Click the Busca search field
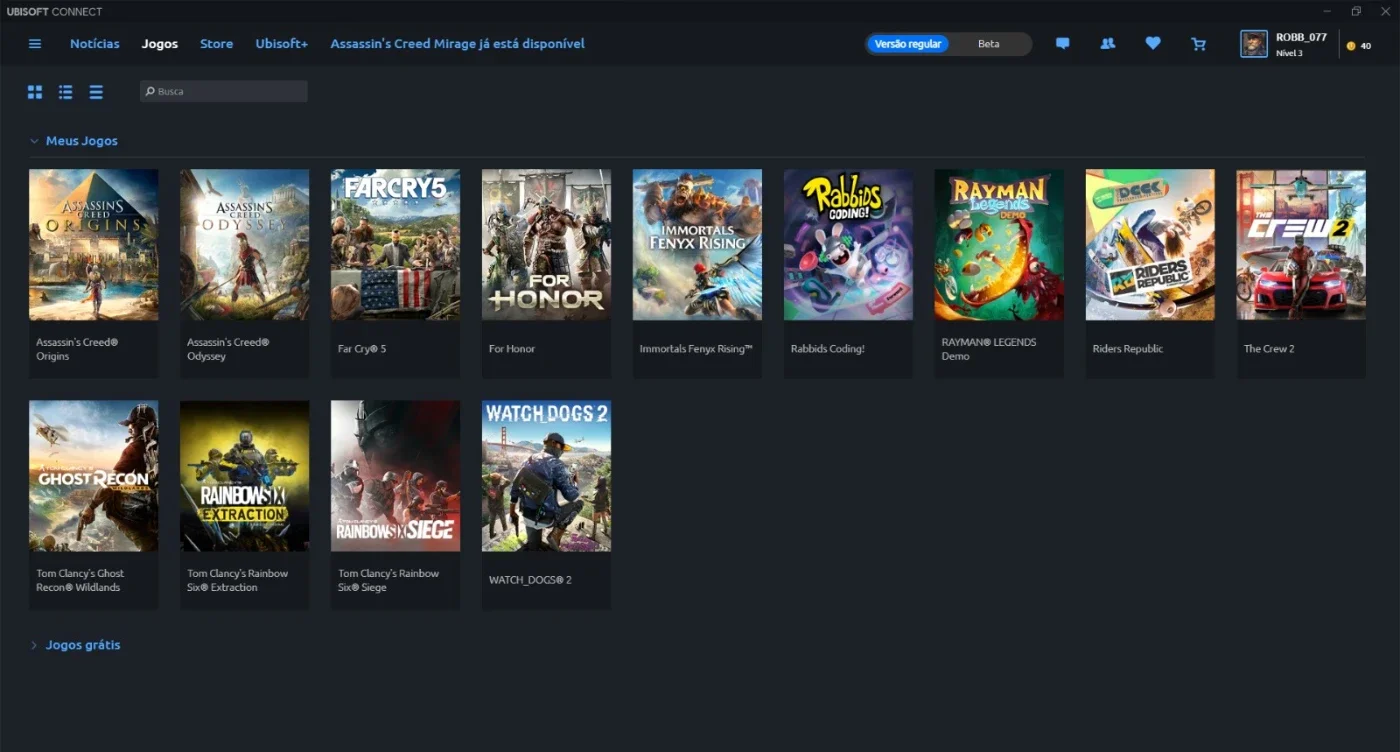The height and width of the screenshot is (752, 1400). tap(224, 91)
